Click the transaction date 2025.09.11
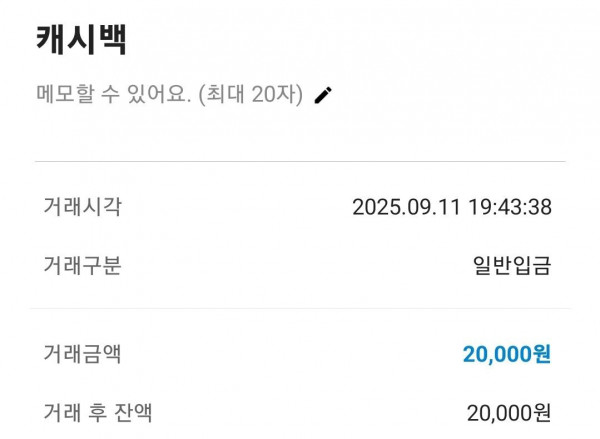Screen dimensions: 600x439 pyautogui.click(x=404, y=208)
